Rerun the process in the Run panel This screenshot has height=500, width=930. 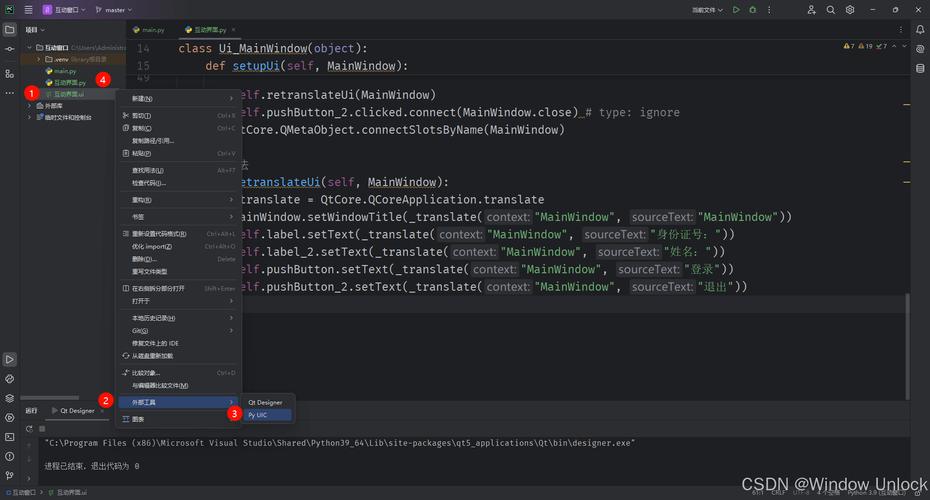click(28, 428)
